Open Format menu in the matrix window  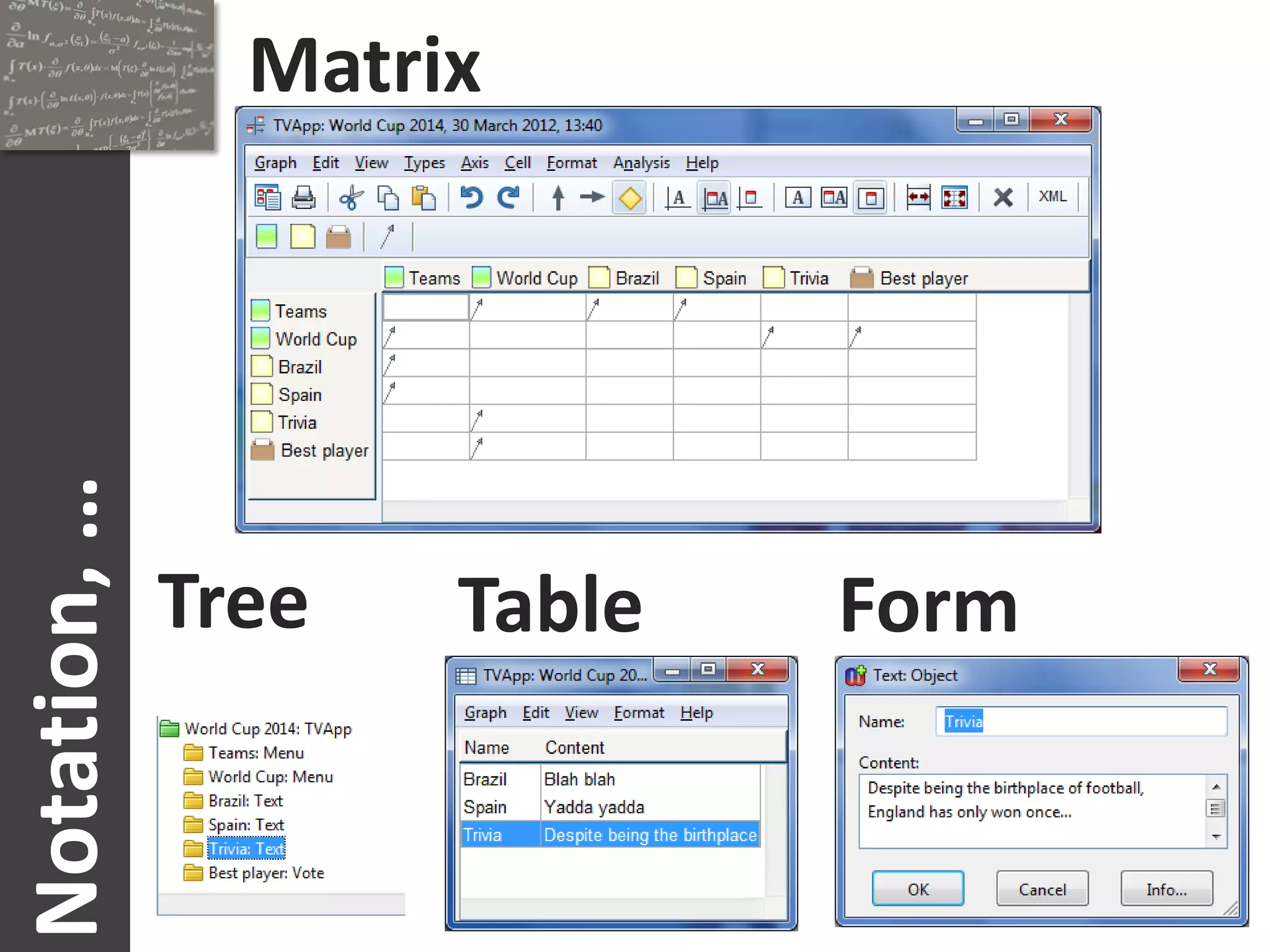click(x=571, y=163)
